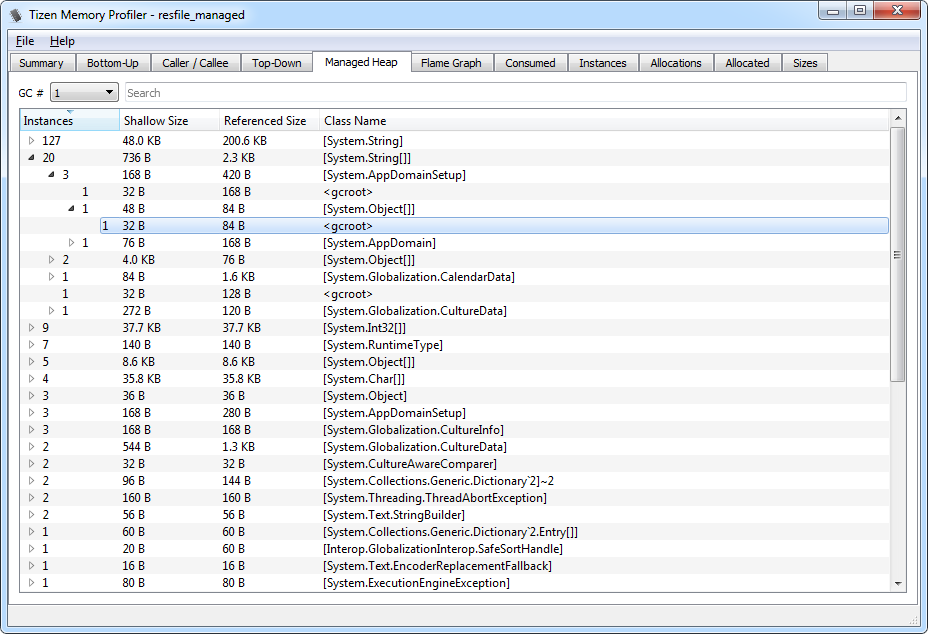928x634 pixels.
Task: Collapse the System.AppDomainSetup sub-branch
Action: [50, 174]
